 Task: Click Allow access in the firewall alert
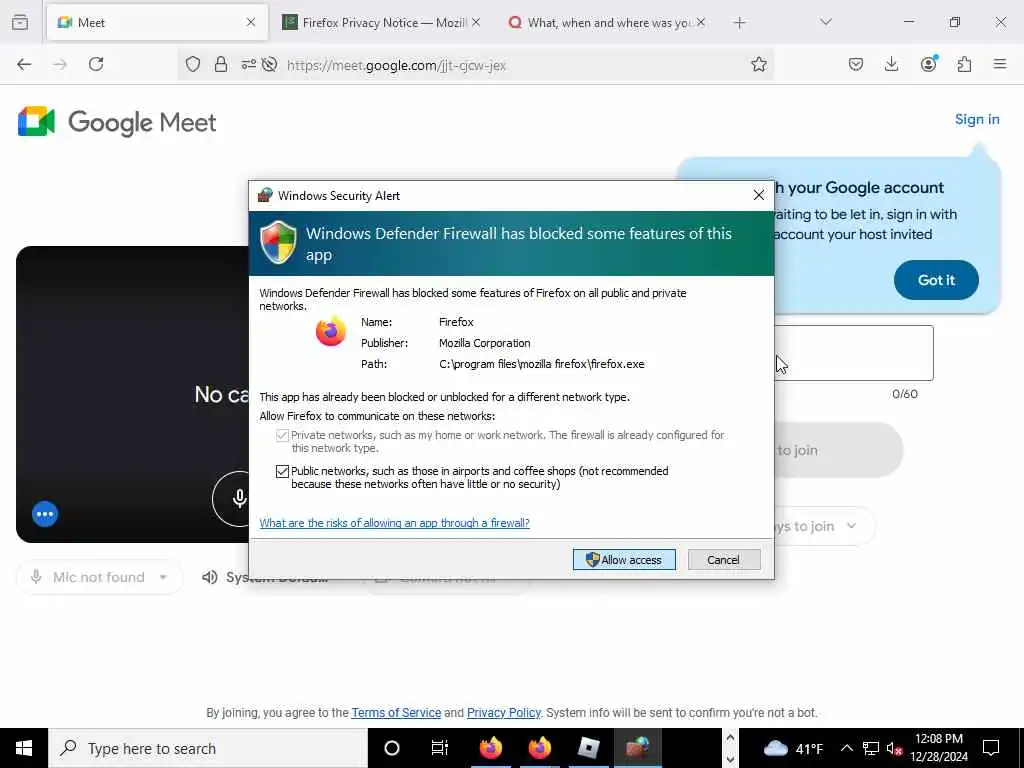624,560
